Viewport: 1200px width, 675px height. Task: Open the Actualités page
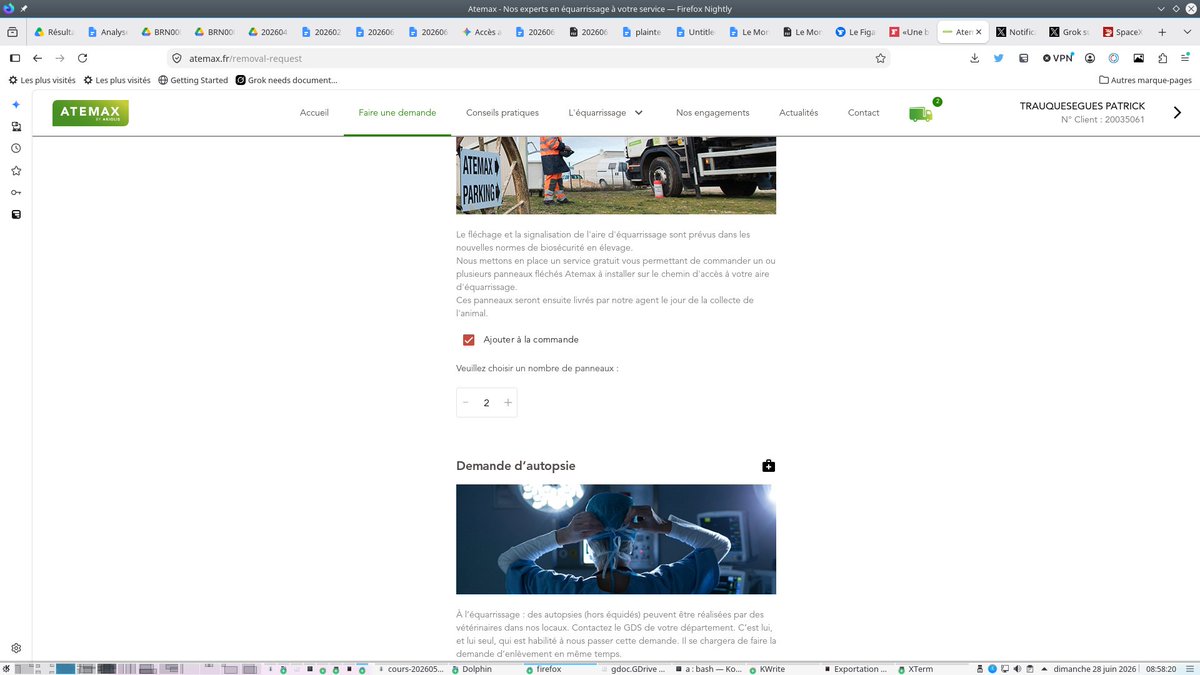pos(798,113)
